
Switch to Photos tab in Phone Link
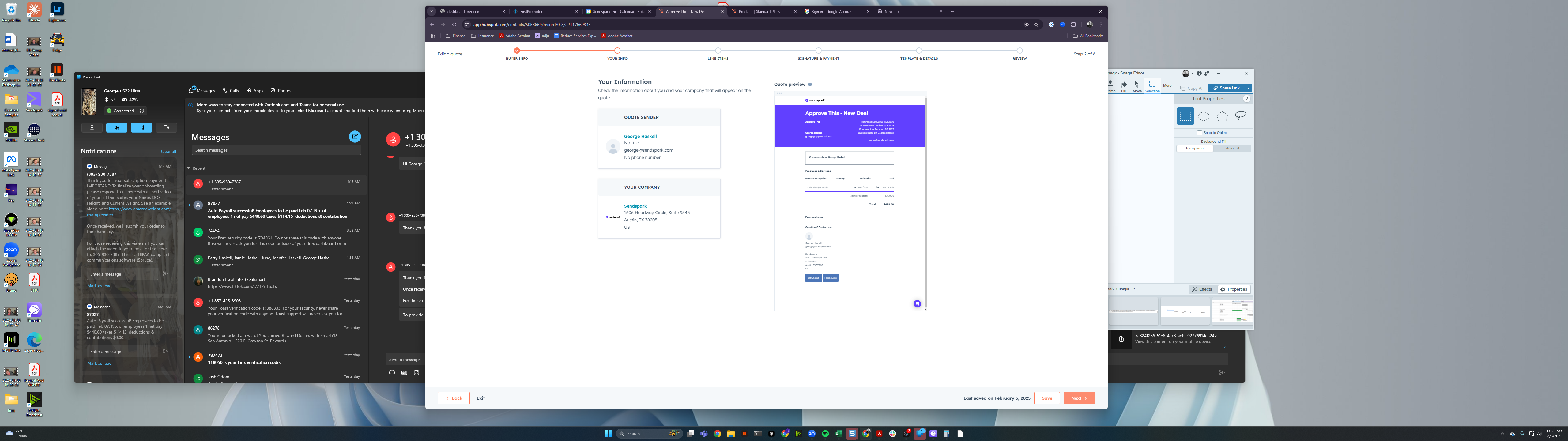pyautogui.click(x=281, y=91)
